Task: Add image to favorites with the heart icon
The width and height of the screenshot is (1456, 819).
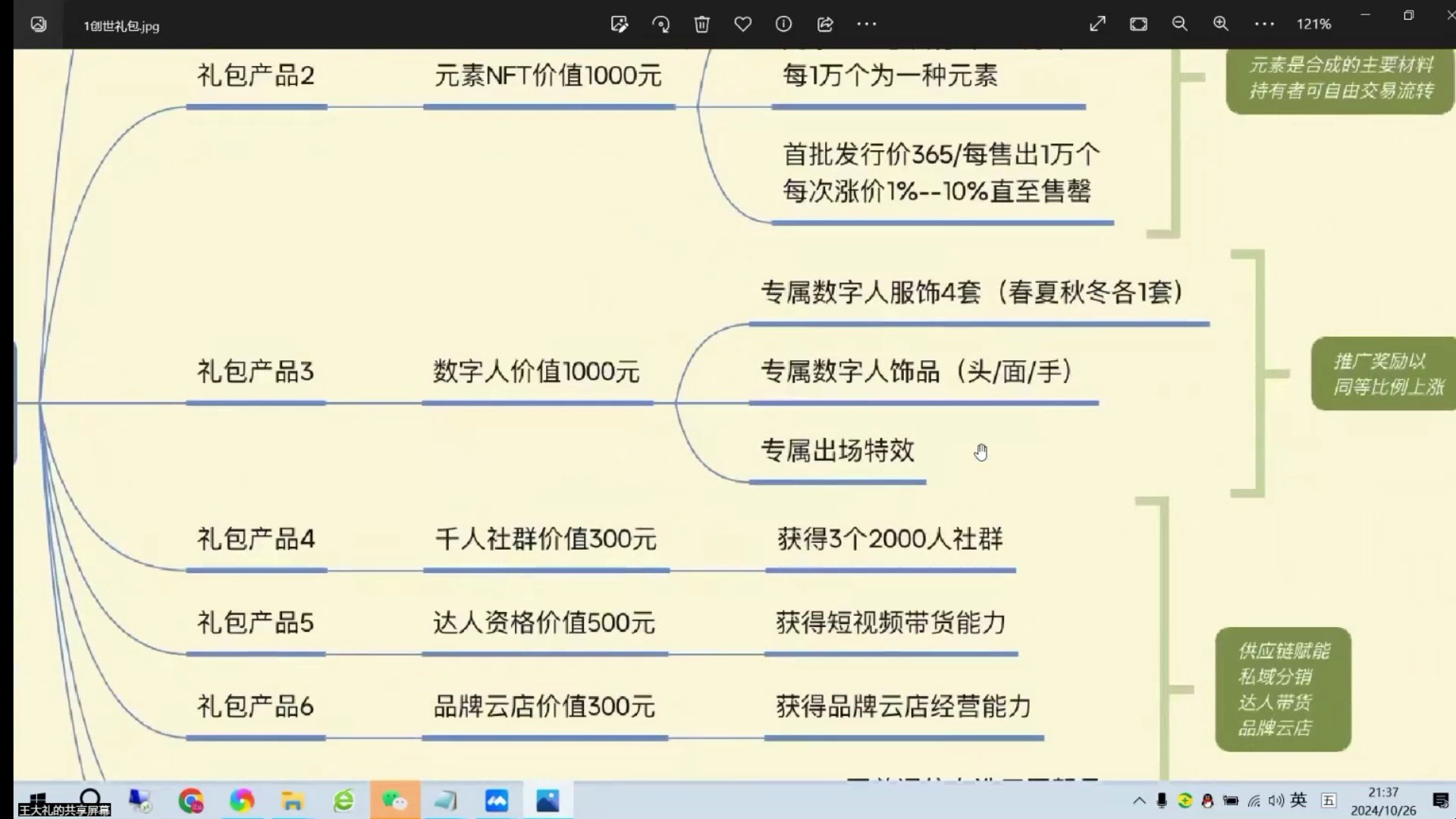Action: [742, 24]
